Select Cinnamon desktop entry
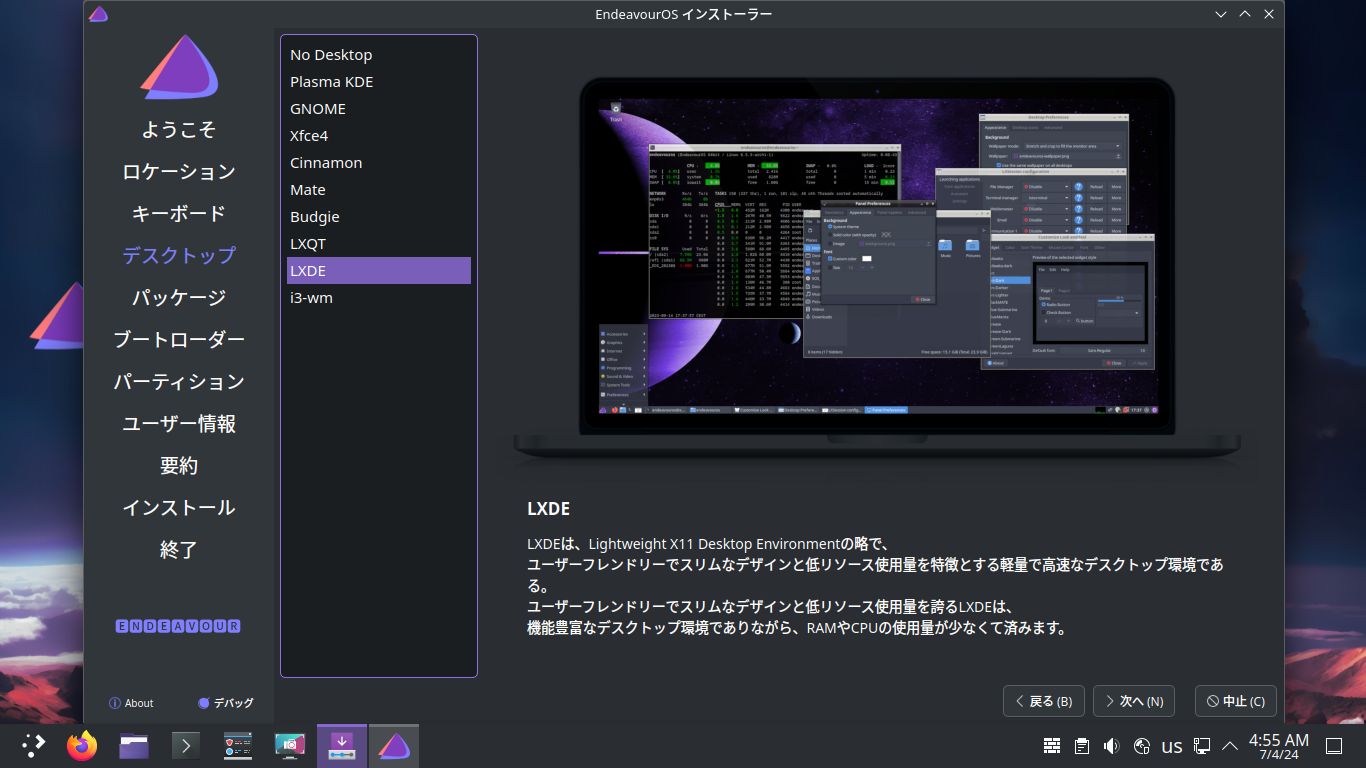This screenshot has width=1366, height=768. tap(379, 163)
